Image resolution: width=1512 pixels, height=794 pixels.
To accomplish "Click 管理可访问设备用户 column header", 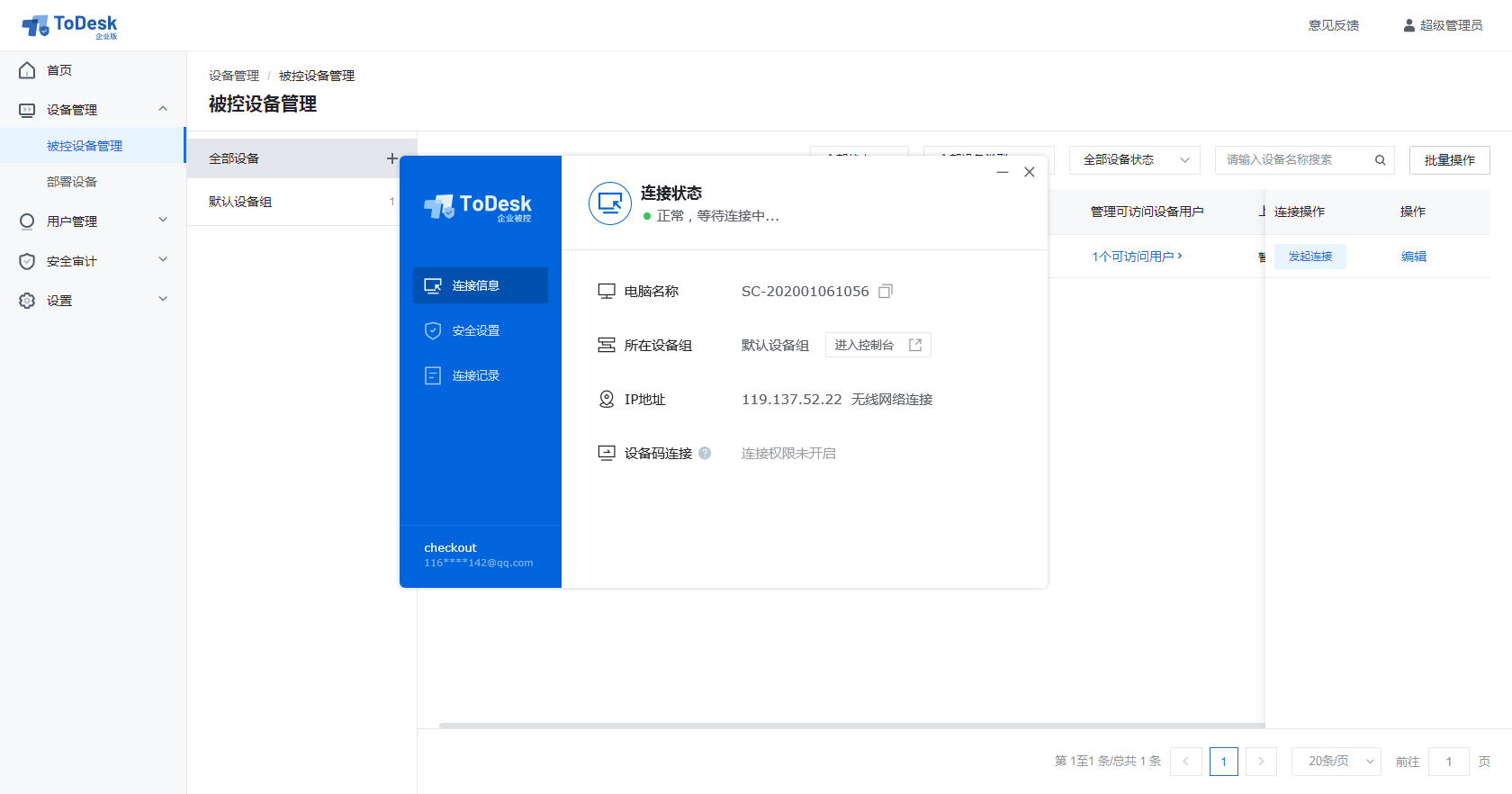I will coord(1147,212).
